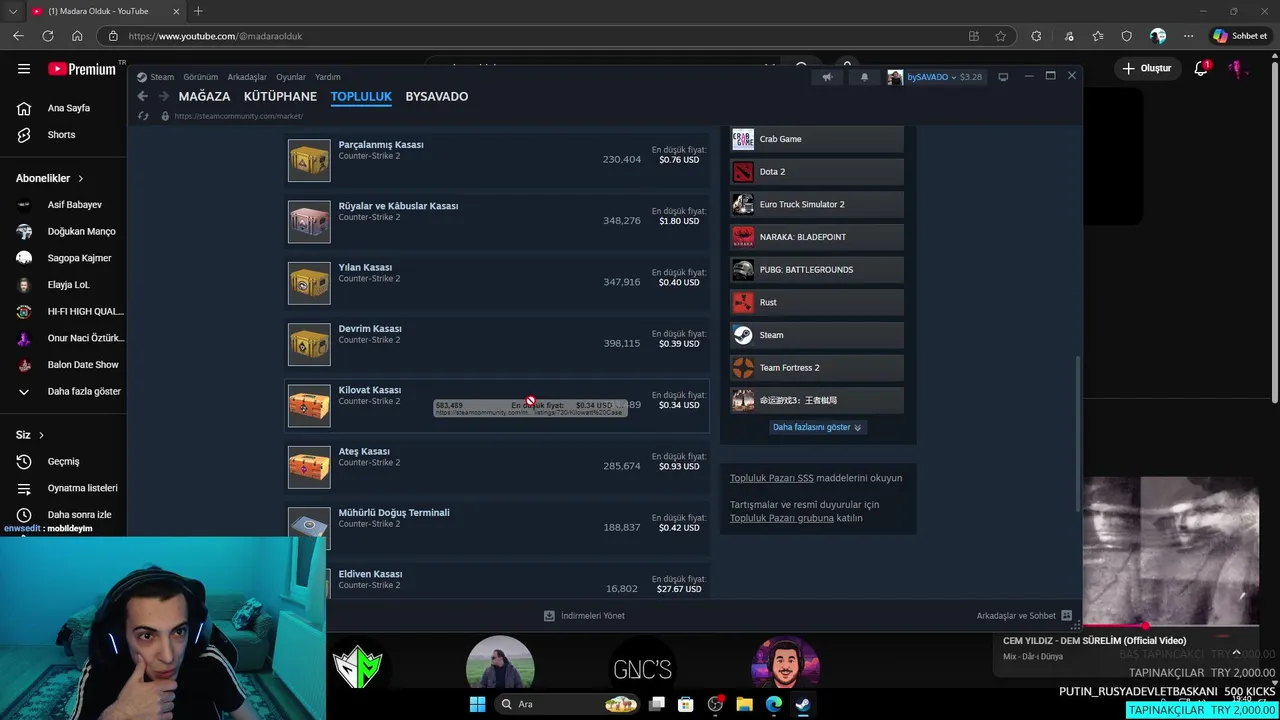1280x720 pixels.
Task: Filter market by Euro Truck Simulator 2
Action: (817, 204)
